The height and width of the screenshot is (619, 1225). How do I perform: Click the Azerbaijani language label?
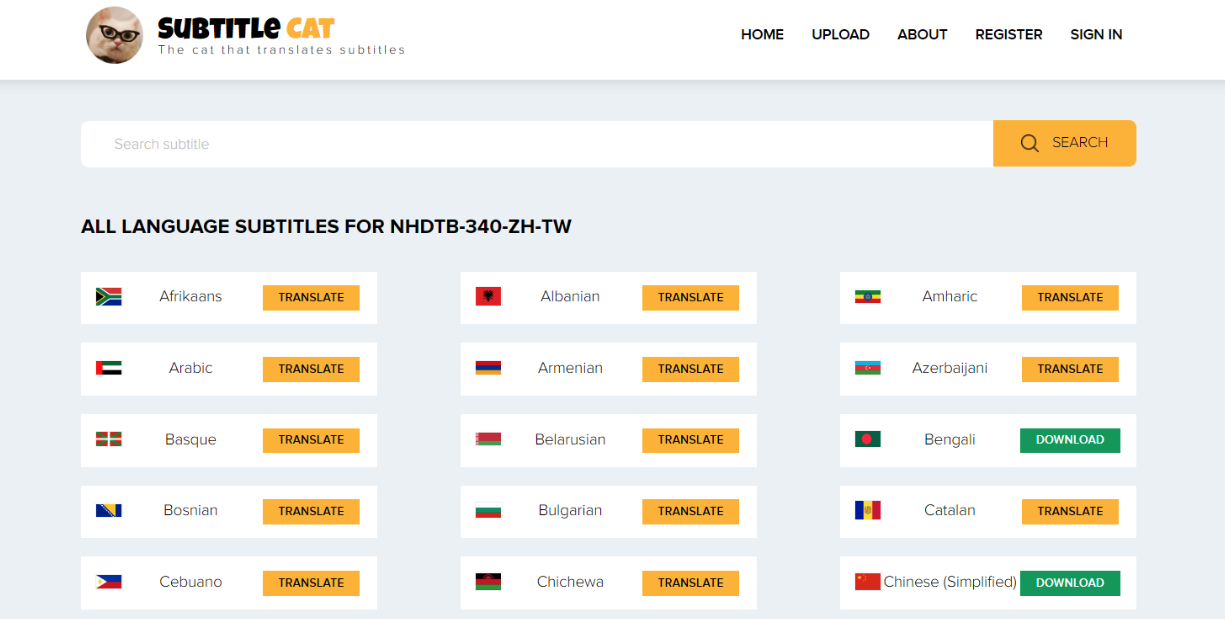point(950,368)
